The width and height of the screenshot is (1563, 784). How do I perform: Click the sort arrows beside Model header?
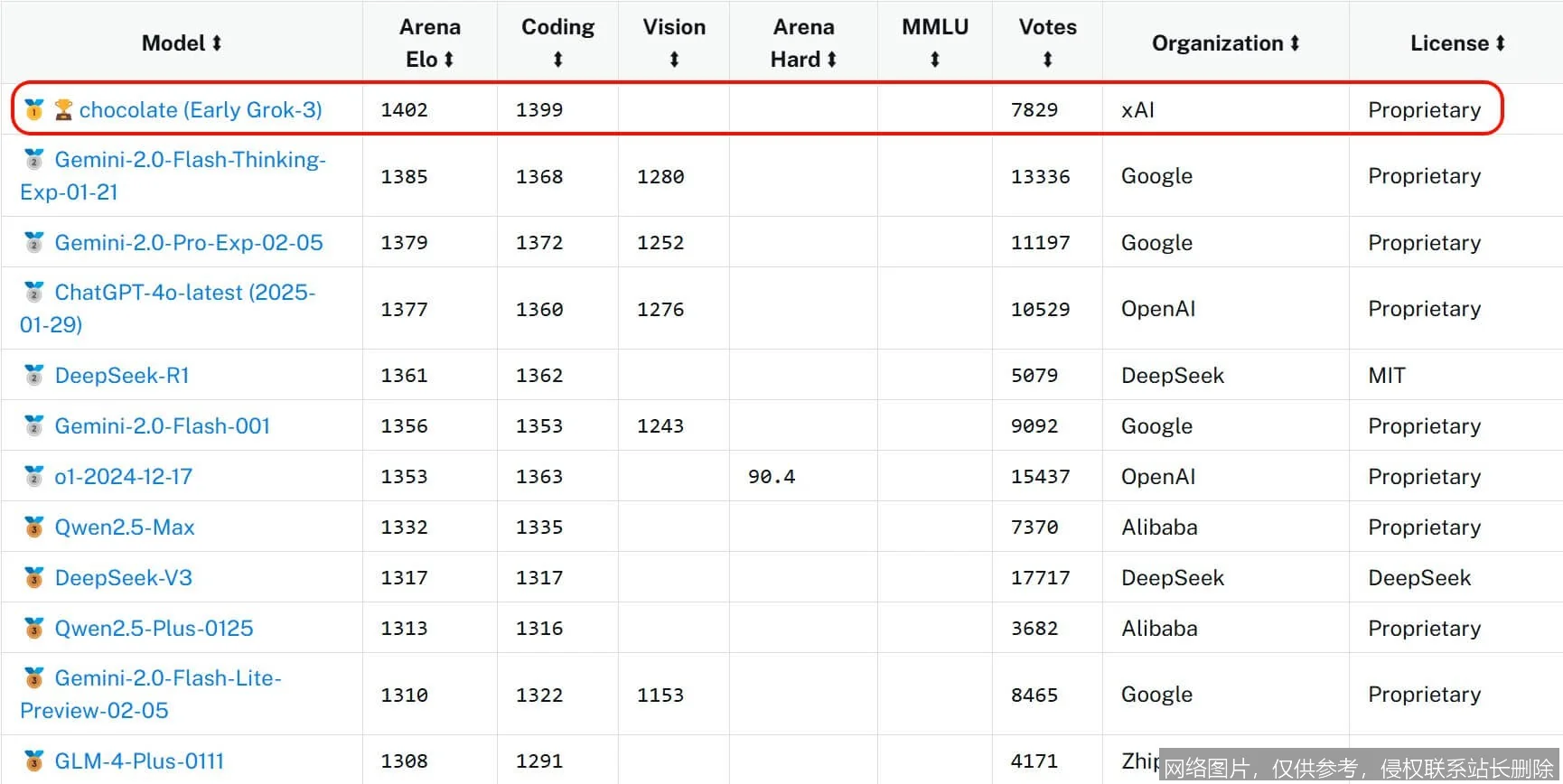tap(217, 43)
